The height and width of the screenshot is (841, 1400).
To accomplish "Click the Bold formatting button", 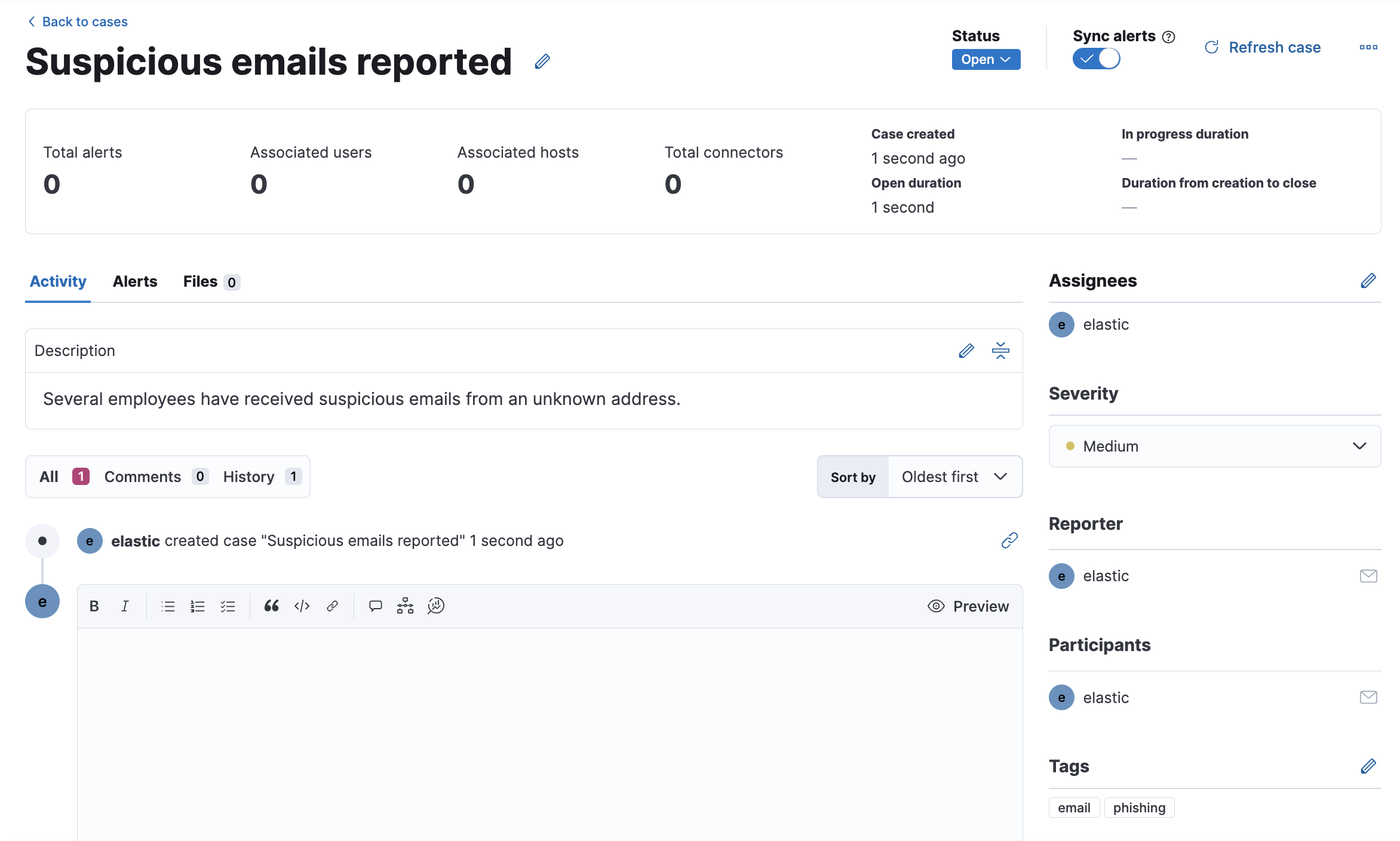I will [94, 606].
